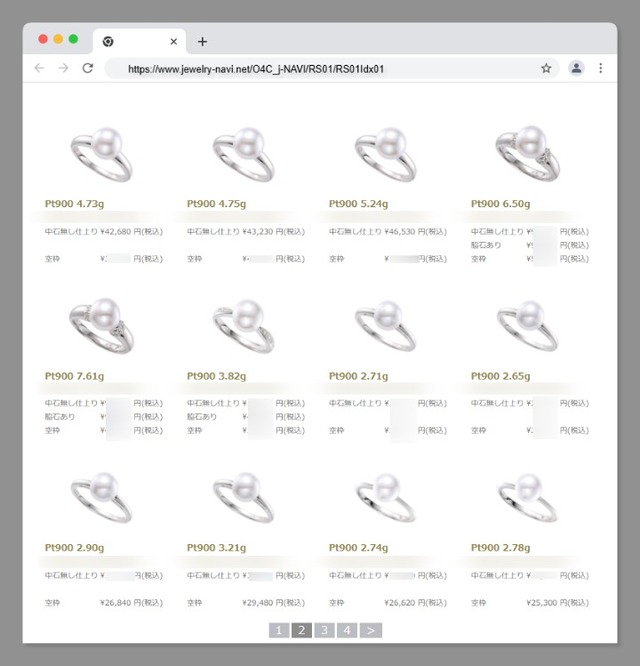The width and height of the screenshot is (640, 666).
Task: Select page 2 in pagination
Action: (302, 630)
